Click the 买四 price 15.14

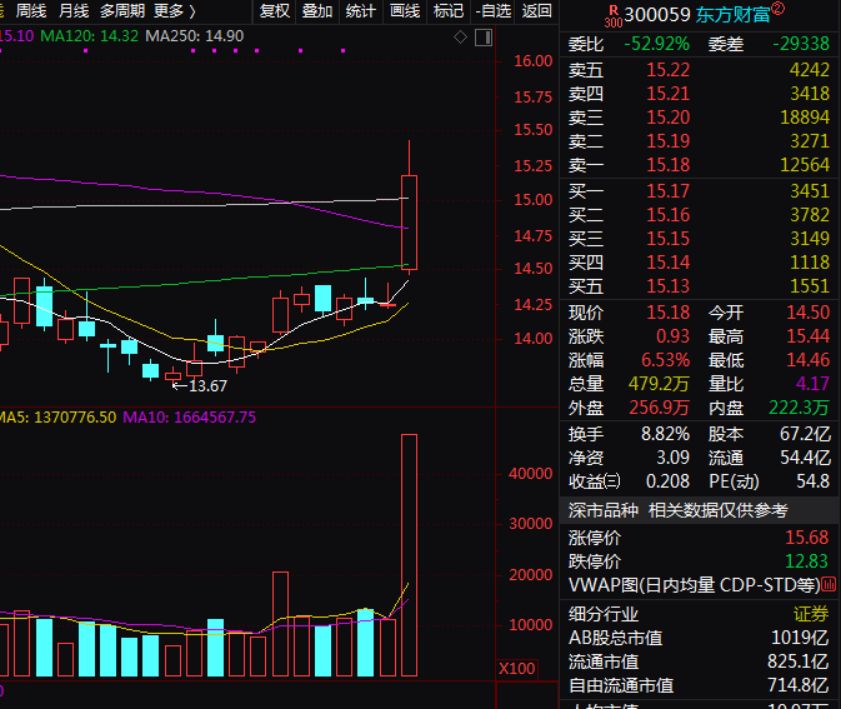tap(667, 262)
